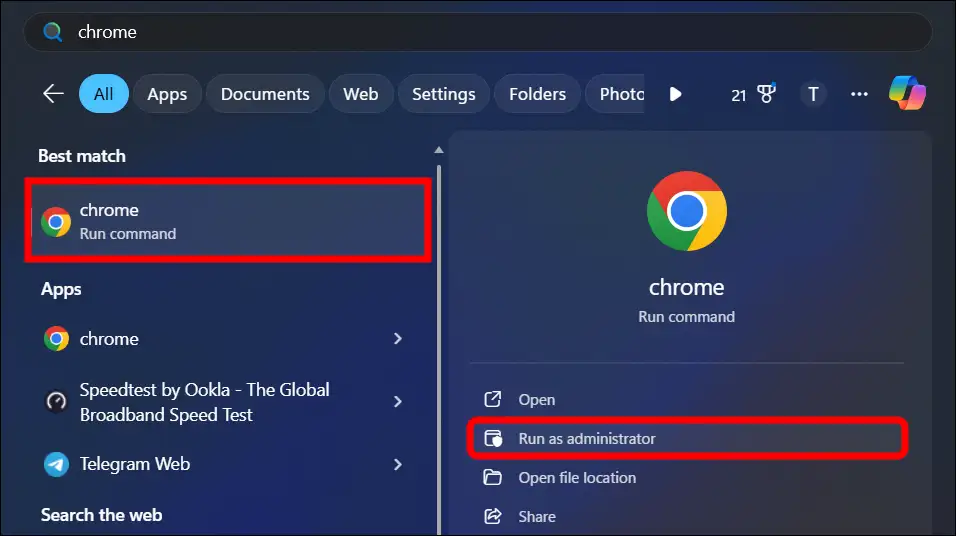Expand the Telegram Web chevron

click(398, 465)
